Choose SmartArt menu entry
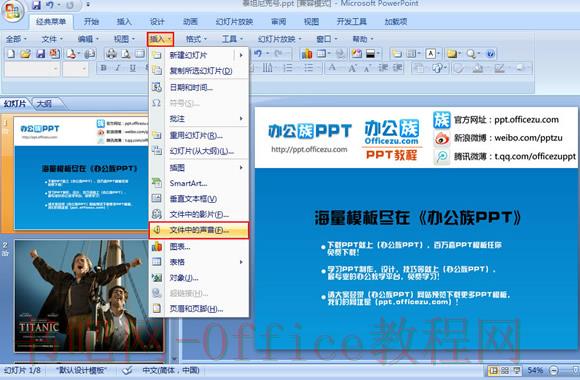Screen dimensions: 580x380 pyautogui.click(x=199, y=183)
